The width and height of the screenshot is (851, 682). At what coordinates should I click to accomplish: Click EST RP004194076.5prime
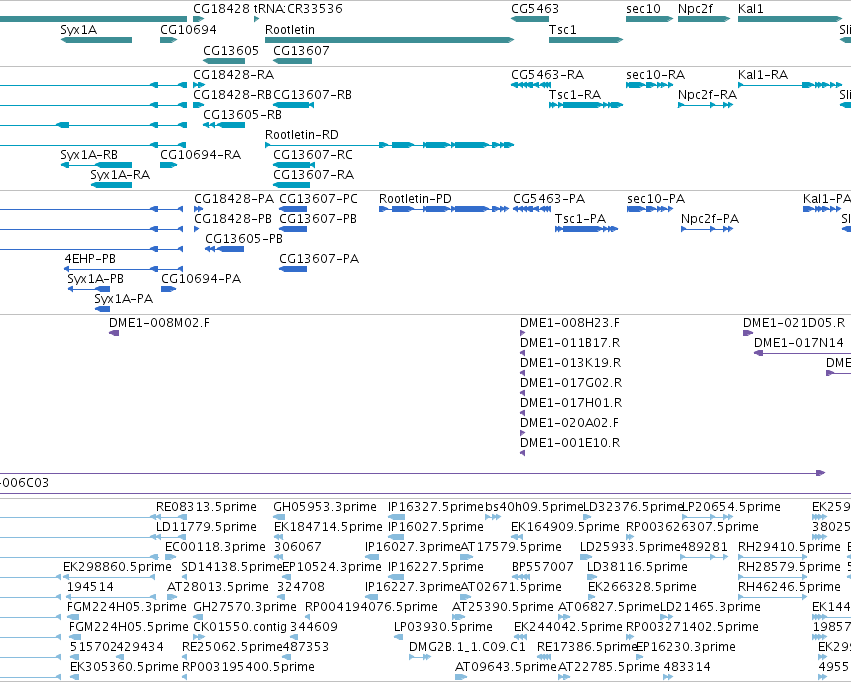click(371, 607)
